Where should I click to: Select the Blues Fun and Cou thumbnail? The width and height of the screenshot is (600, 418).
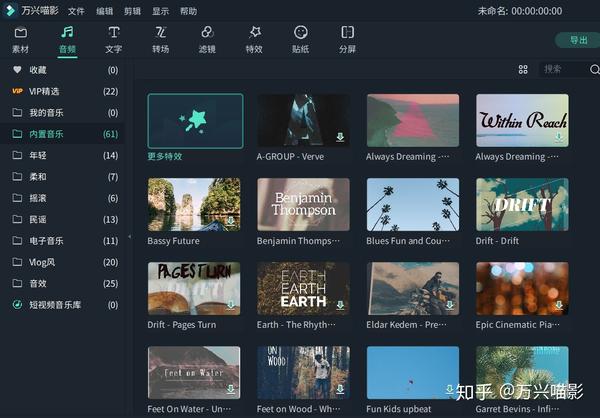(x=413, y=204)
